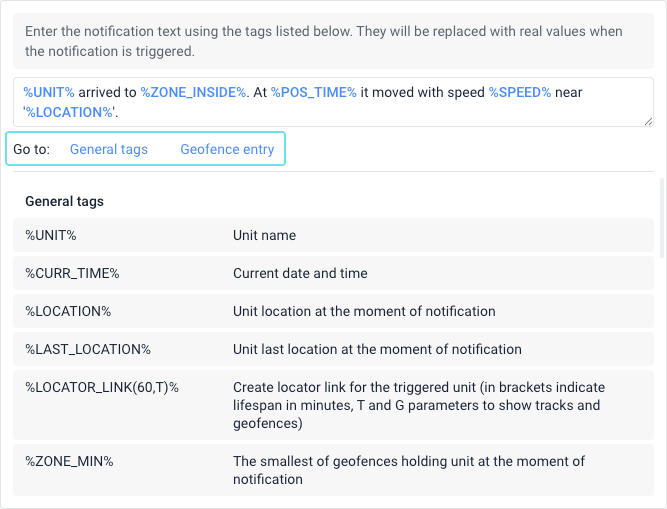Click %POS_TIME% tag in the notification text
This screenshot has width=667, height=509.
coord(313,92)
